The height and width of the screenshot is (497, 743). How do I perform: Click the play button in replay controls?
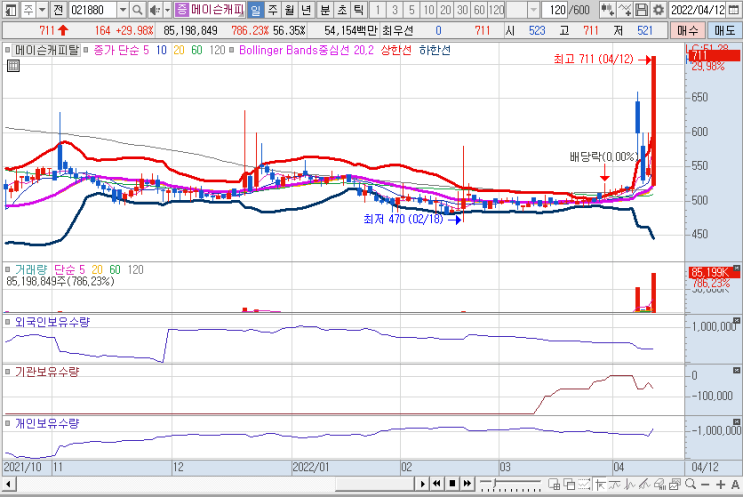pos(422,484)
